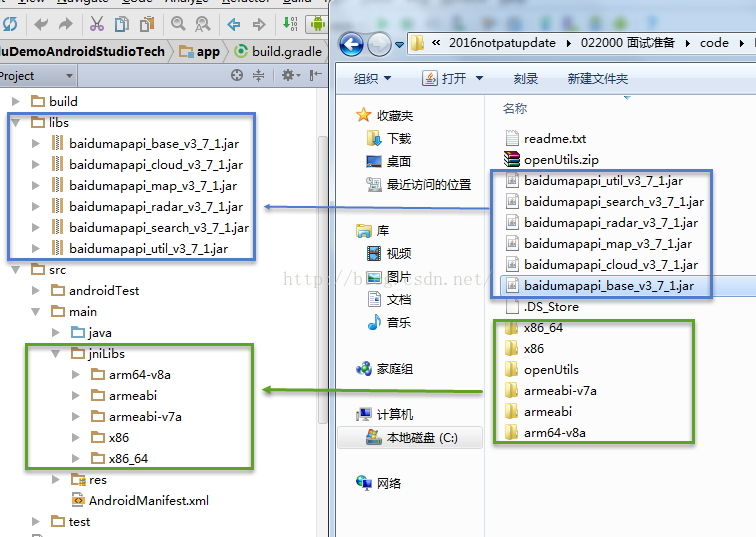The width and height of the screenshot is (756, 537).
Task: Click Explorer's blue Back button
Action: coord(351,44)
